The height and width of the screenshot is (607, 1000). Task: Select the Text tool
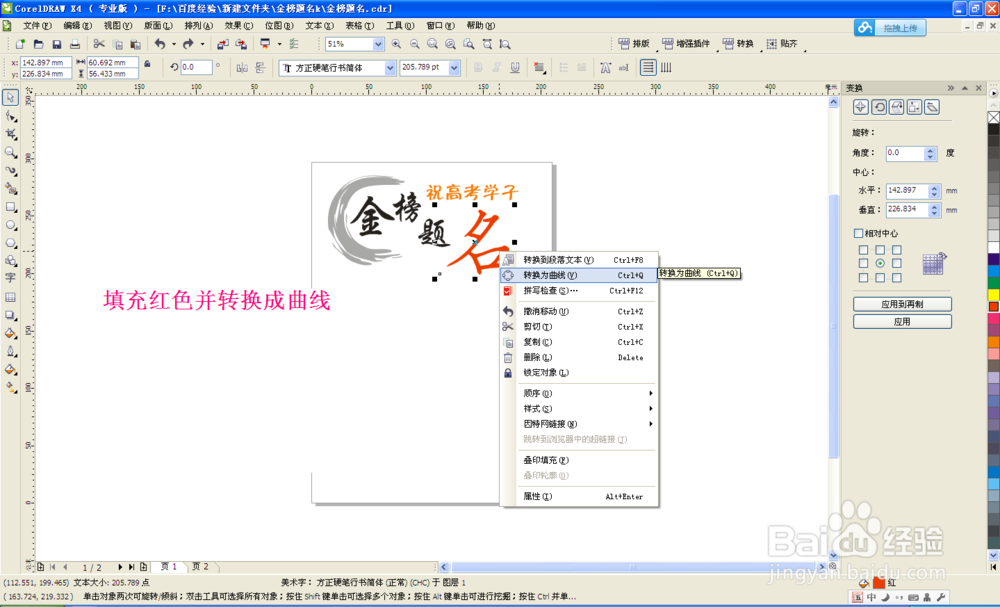click(x=11, y=279)
